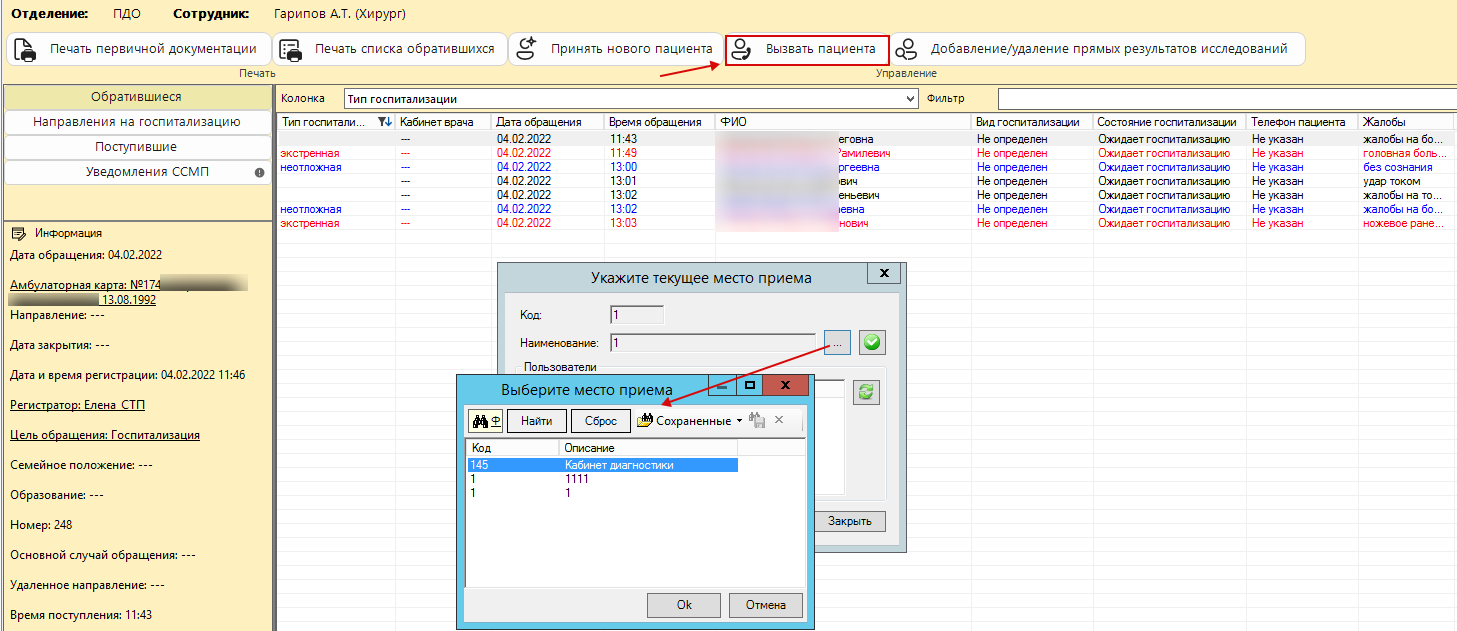Image resolution: width=1457 pixels, height=631 pixels.
Task: Click the delete-filter X icon after the floppy
Action: tap(779, 421)
